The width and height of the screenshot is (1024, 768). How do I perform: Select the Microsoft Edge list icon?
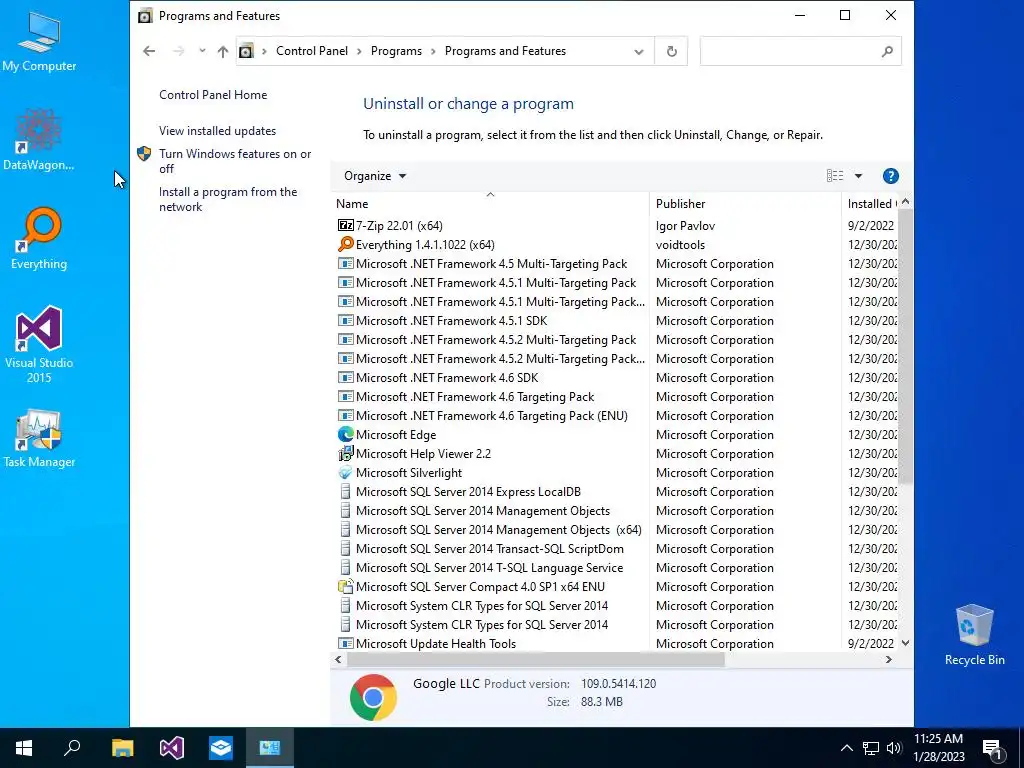click(345, 434)
